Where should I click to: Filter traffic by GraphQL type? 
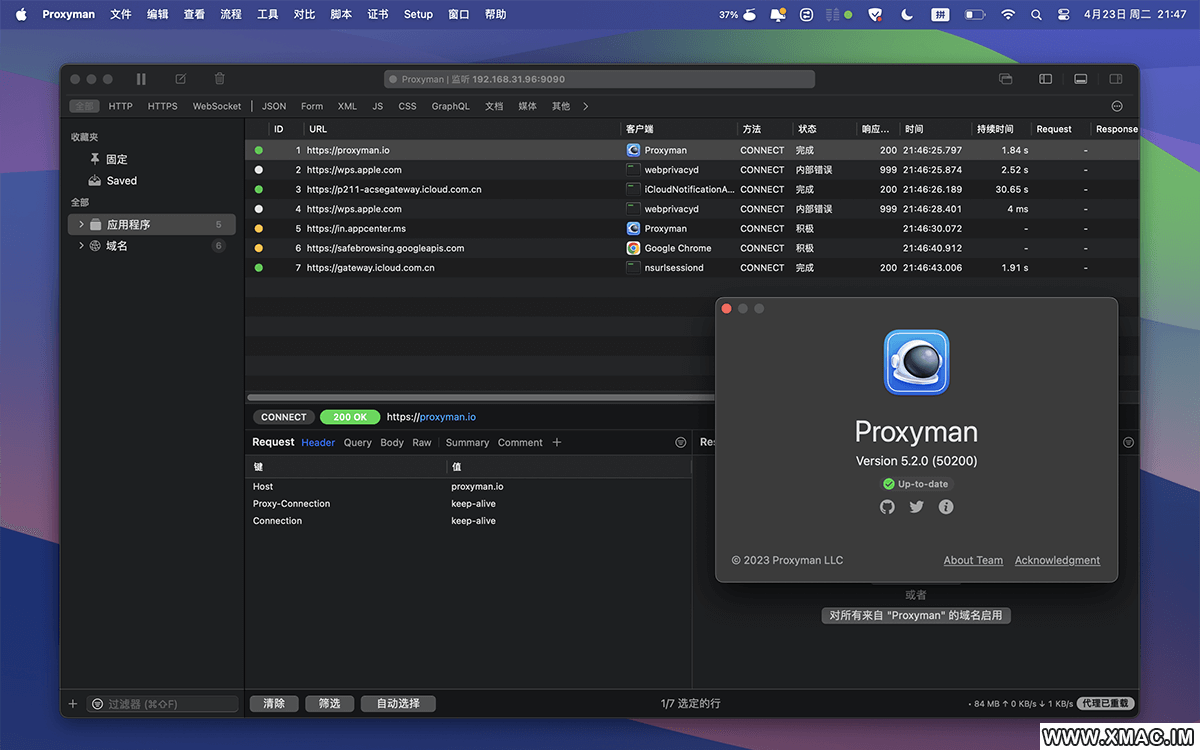tap(451, 106)
